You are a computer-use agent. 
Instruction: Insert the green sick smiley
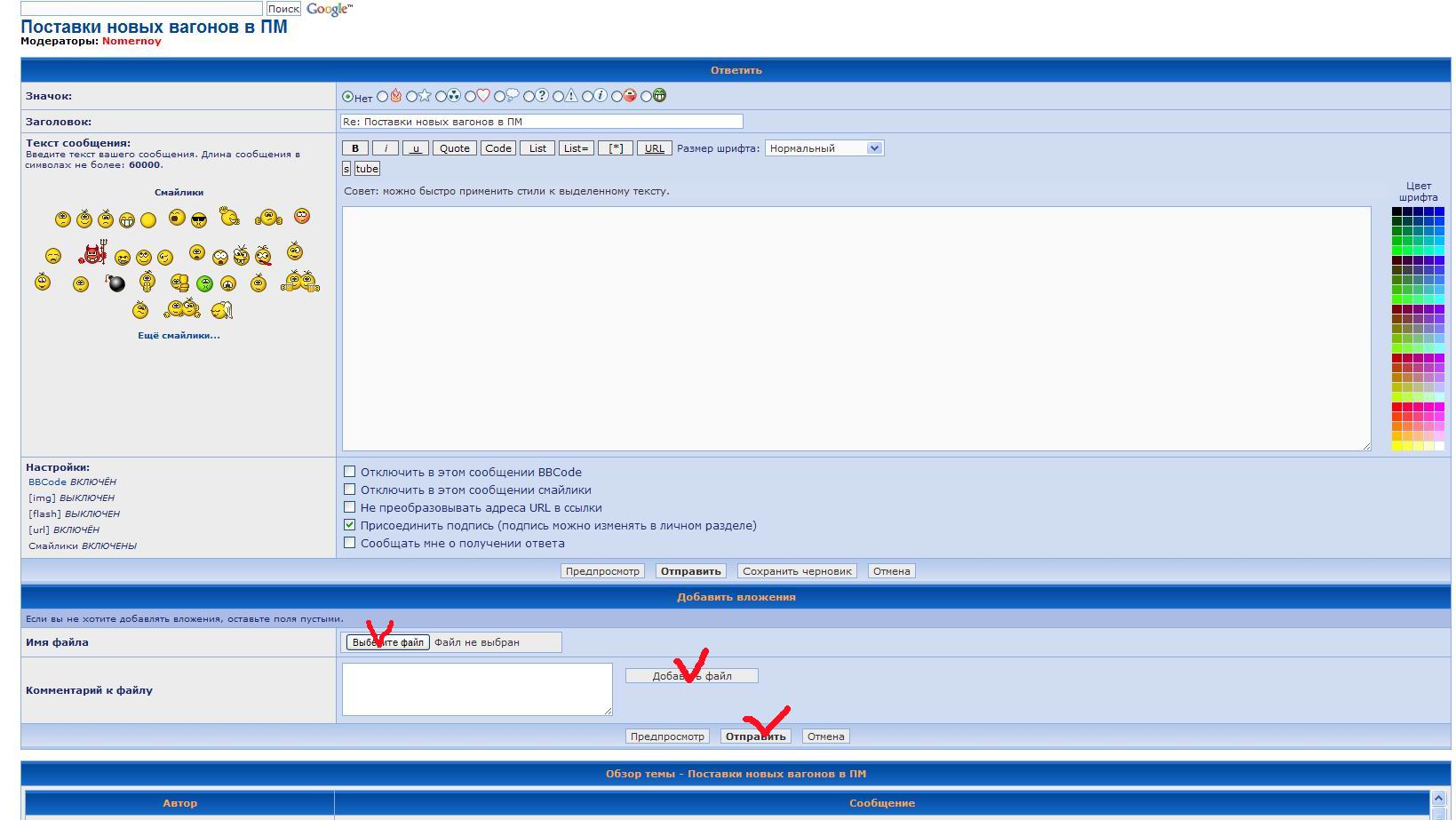(x=204, y=284)
